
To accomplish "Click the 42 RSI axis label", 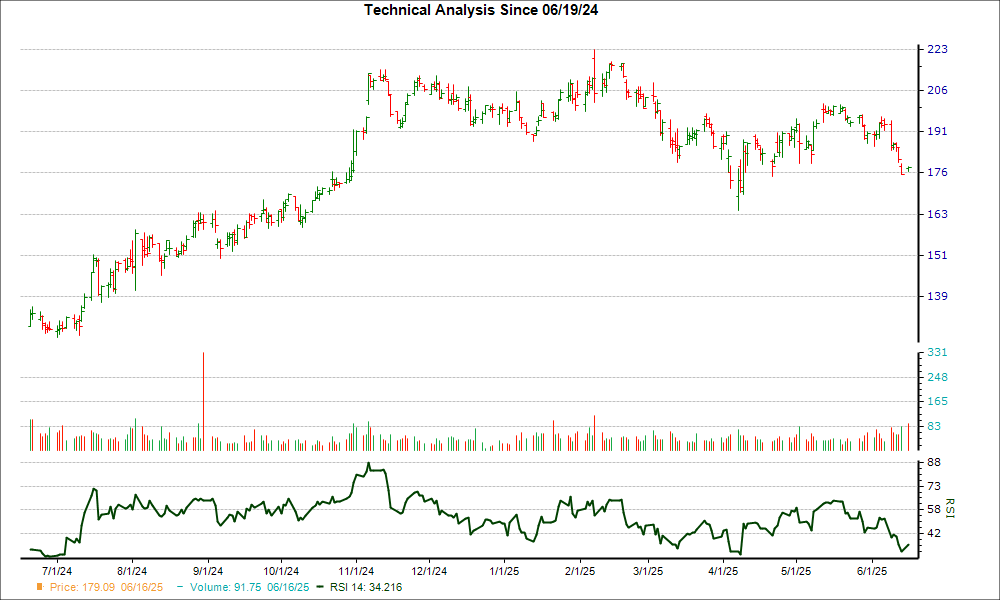I will (x=934, y=534).
